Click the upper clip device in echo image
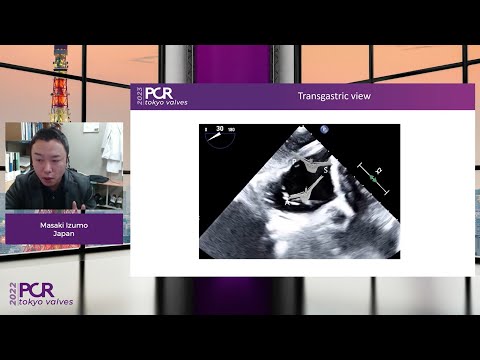Screen dimensions: 480x360 pyautogui.click(x=313, y=164)
